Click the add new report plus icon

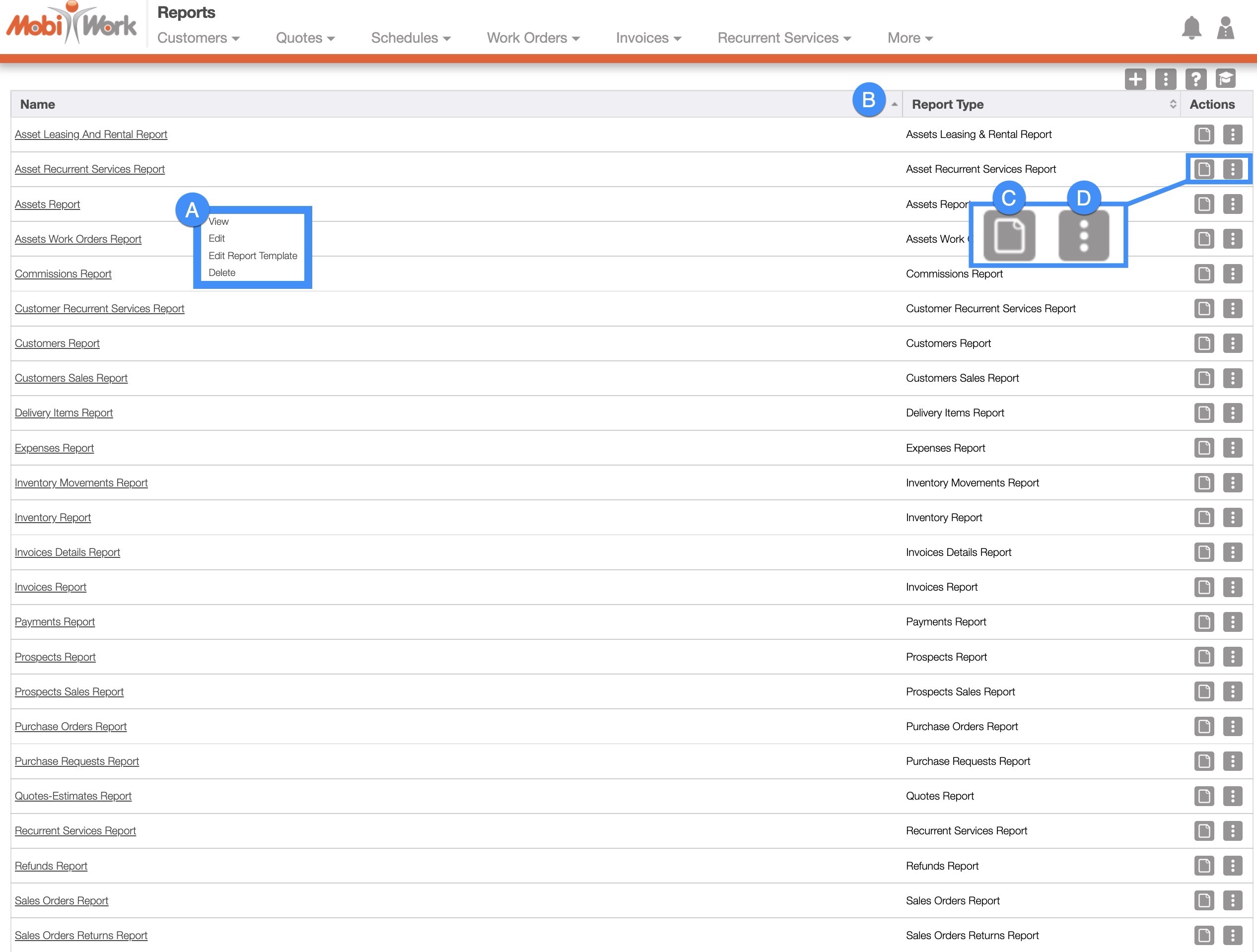(1135, 79)
